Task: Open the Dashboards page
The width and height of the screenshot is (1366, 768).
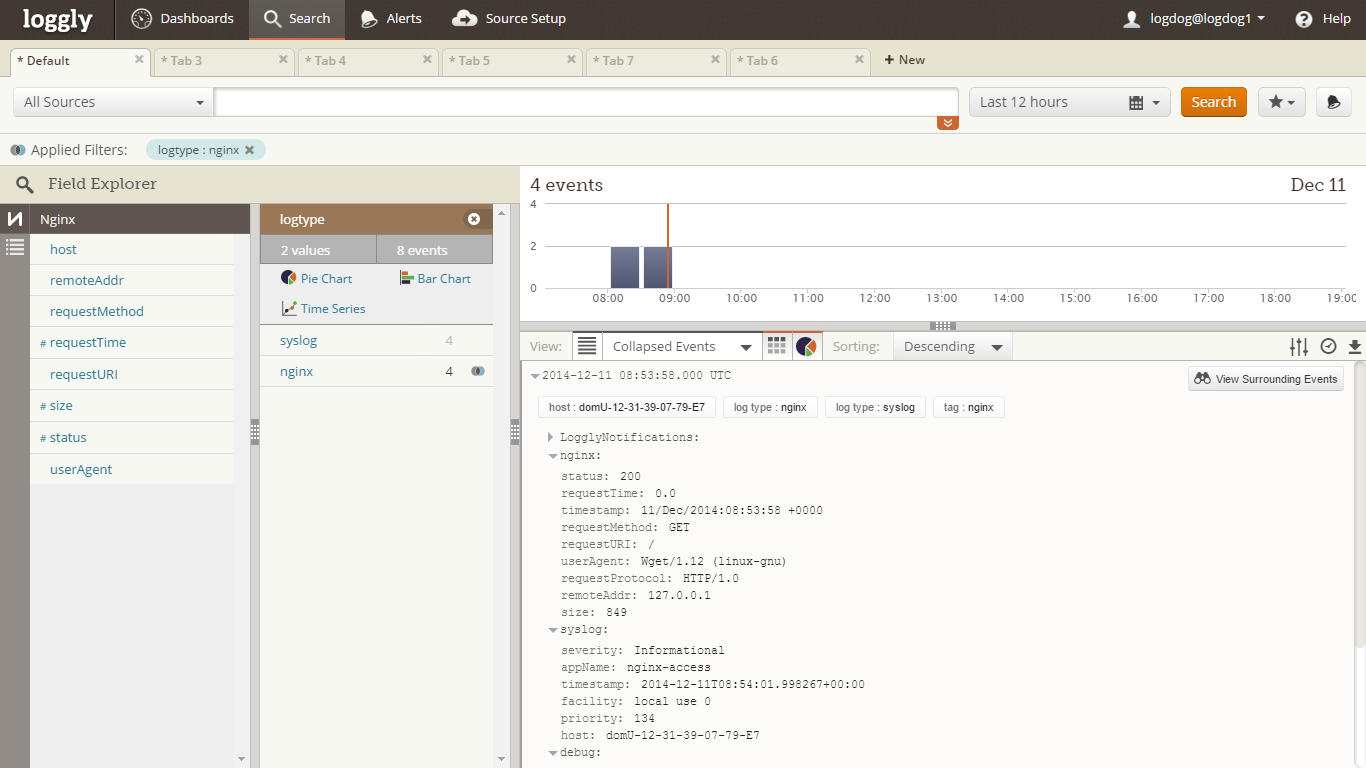Action: 182,19
